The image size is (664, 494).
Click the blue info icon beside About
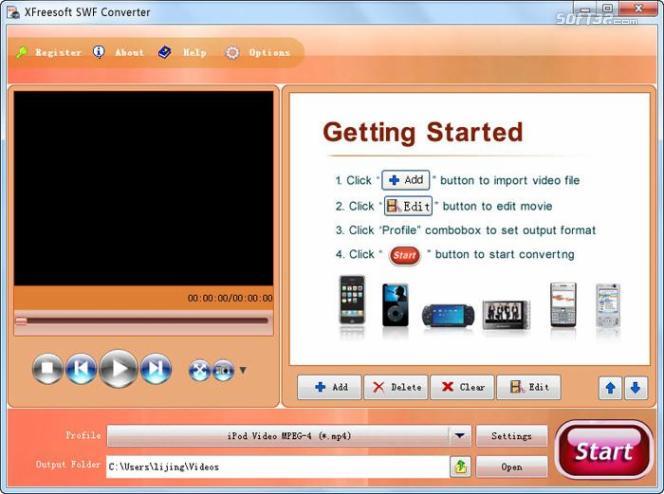[x=99, y=52]
